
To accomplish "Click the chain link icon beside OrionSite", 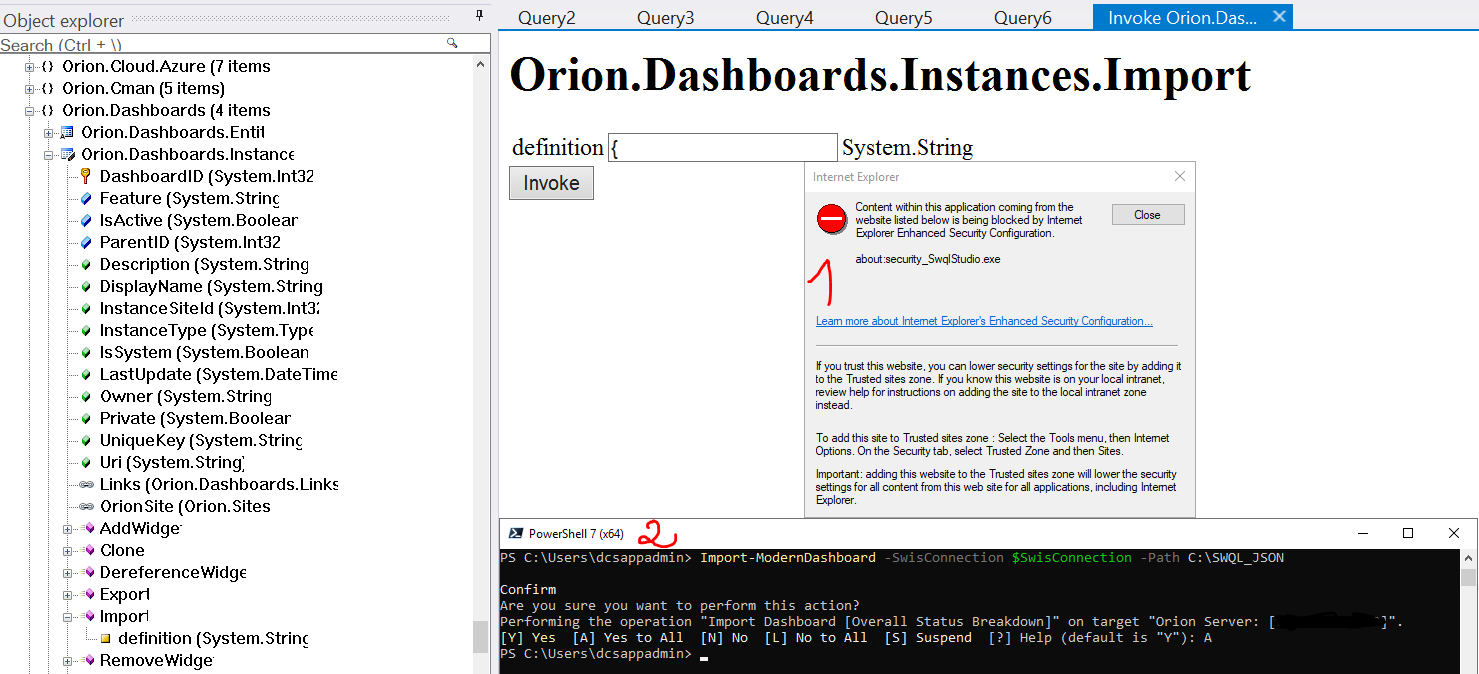I will pyautogui.click(x=86, y=507).
